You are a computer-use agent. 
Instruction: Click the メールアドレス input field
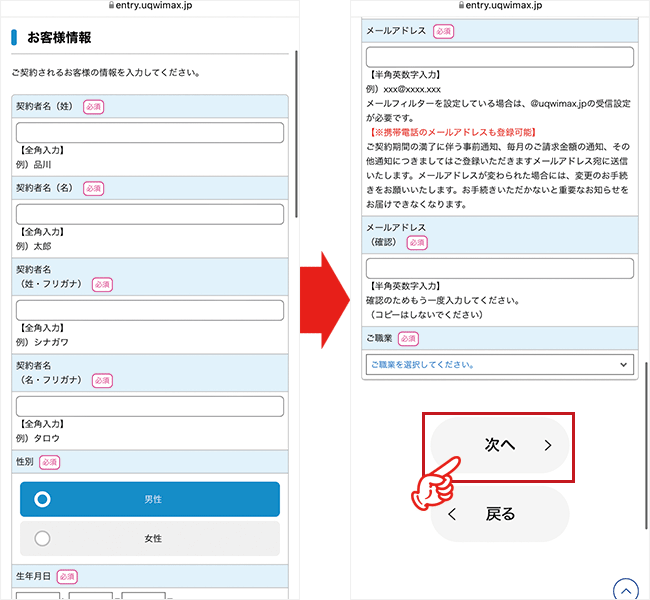click(500, 57)
